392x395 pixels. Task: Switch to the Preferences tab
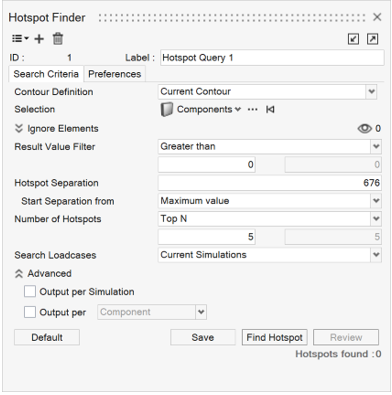point(115,74)
